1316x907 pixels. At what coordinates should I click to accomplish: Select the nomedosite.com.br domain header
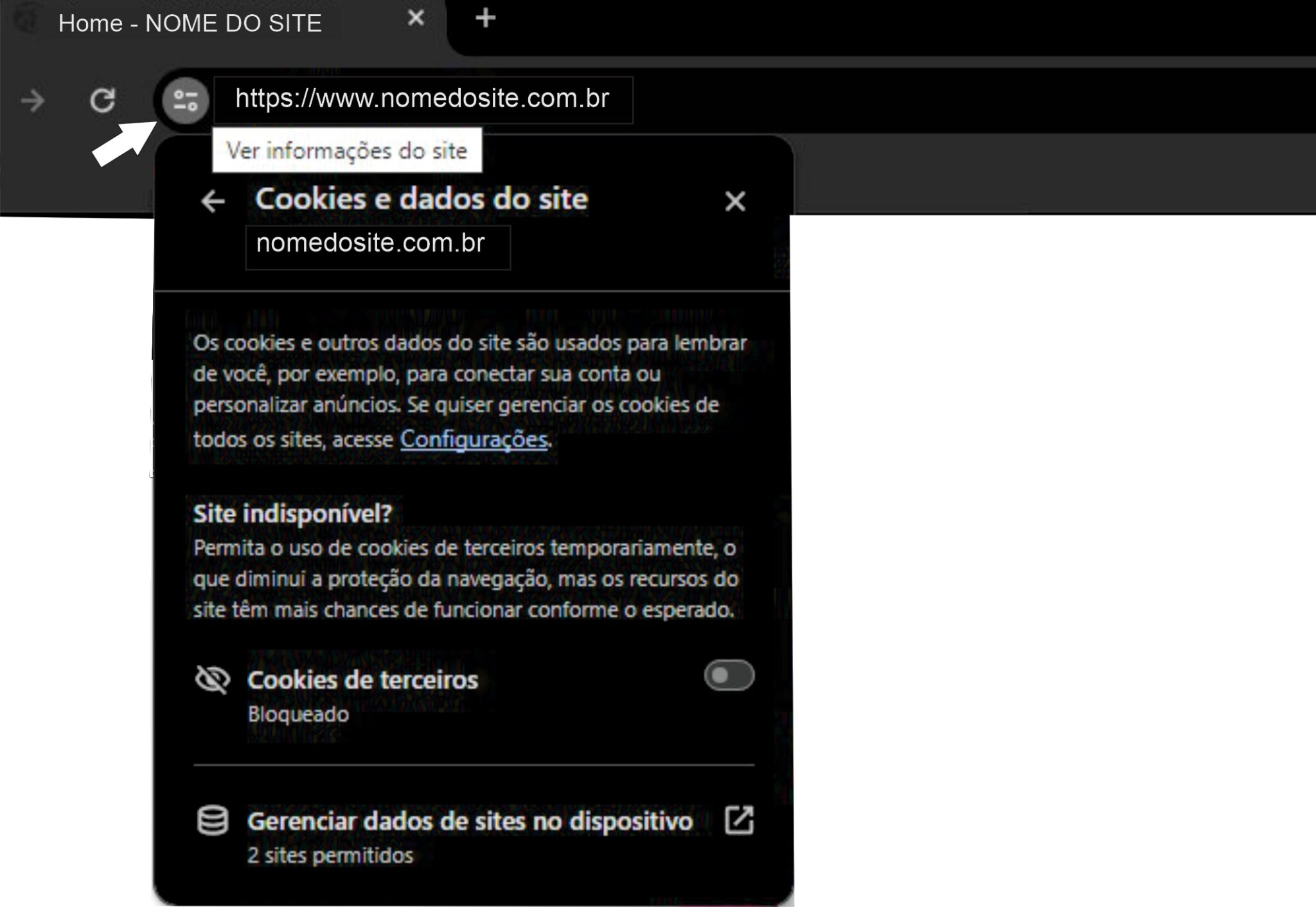tap(371, 244)
